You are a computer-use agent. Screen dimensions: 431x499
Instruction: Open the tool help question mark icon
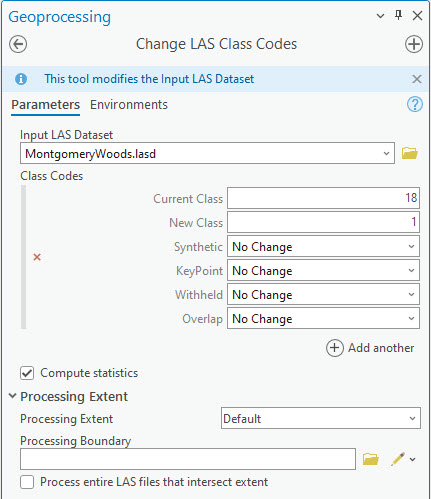click(x=415, y=105)
